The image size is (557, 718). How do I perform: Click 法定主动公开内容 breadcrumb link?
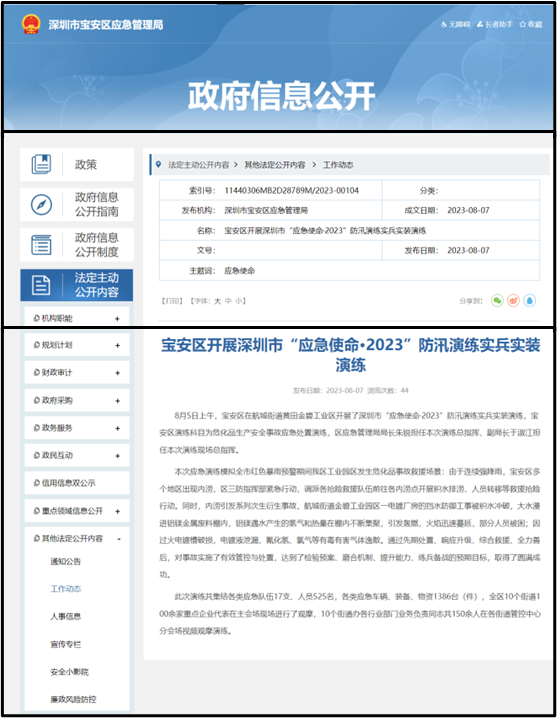(198, 164)
